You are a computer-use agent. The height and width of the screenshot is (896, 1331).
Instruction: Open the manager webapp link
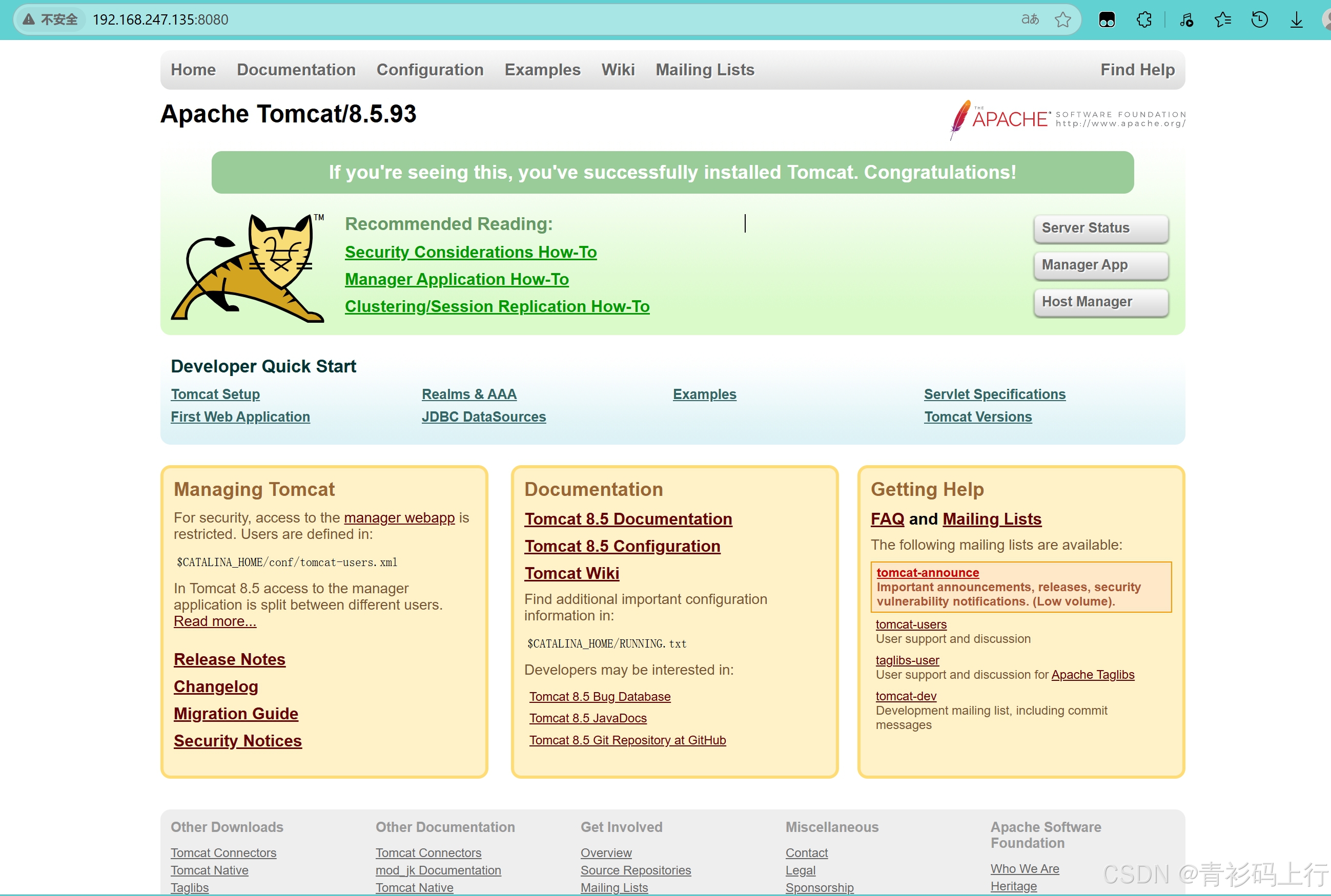coord(399,518)
